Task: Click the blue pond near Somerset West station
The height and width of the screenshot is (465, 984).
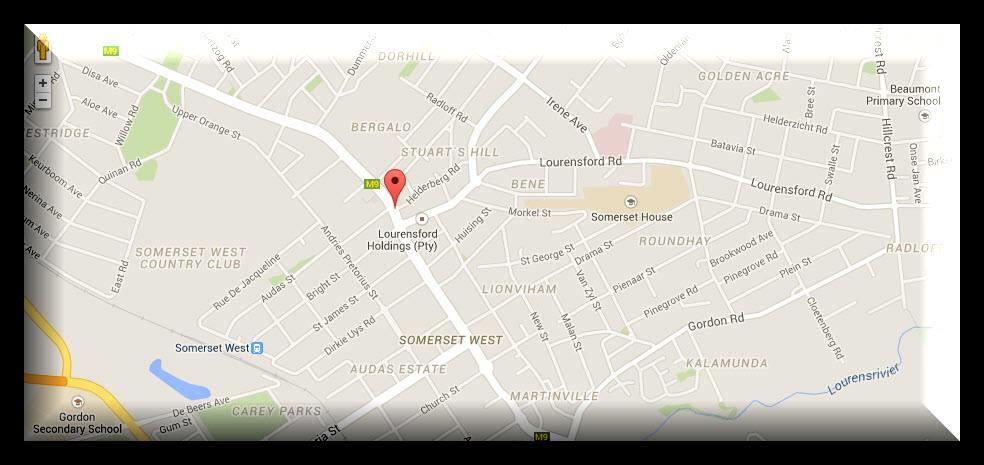Action: click(178, 380)
